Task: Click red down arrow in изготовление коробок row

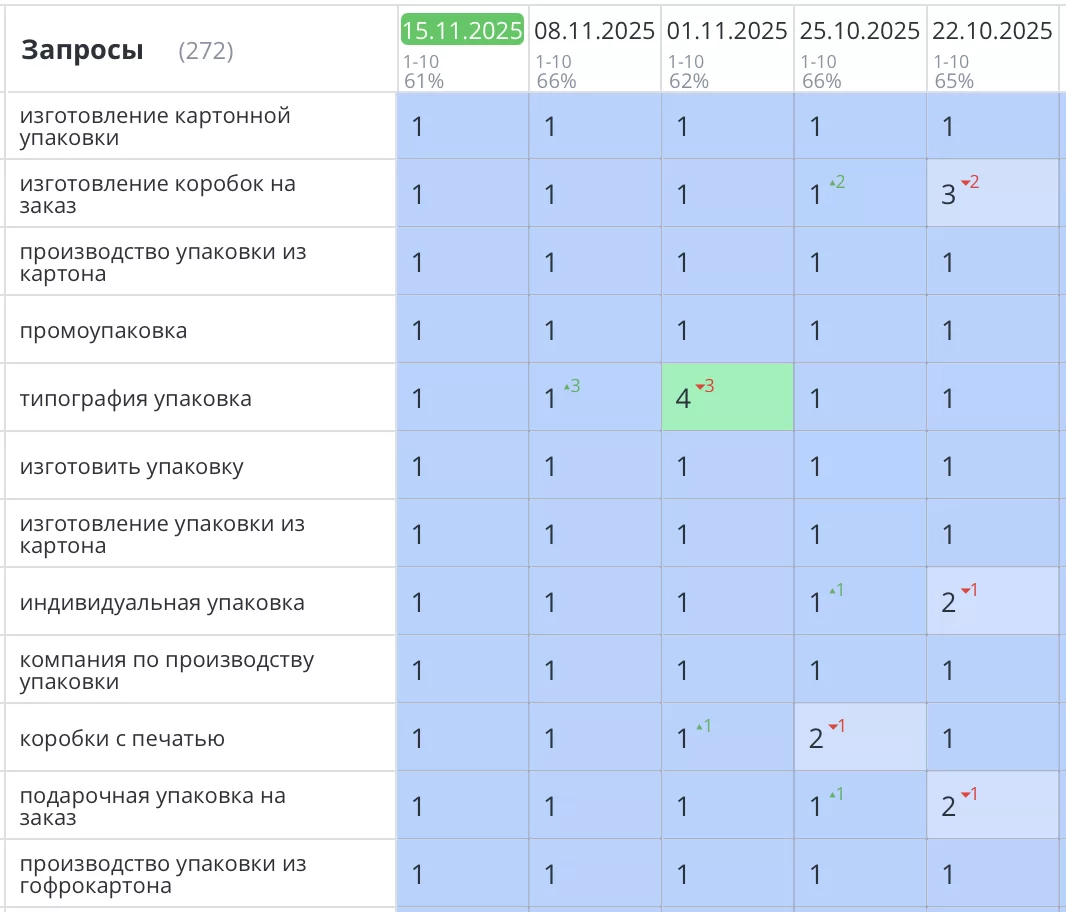Action: (965, 183)
